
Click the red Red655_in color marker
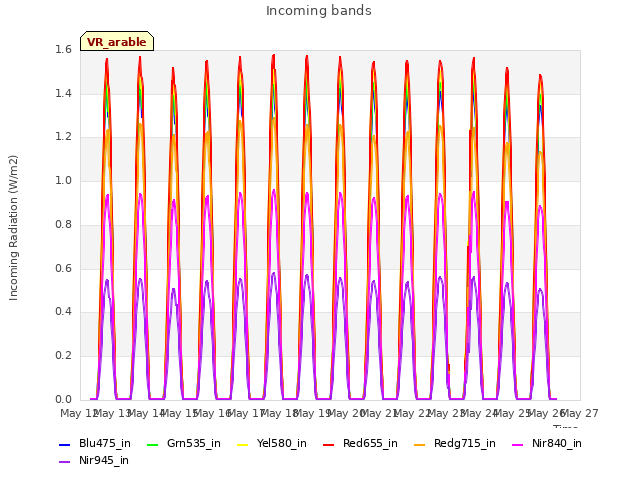click(x=329, y=444)
